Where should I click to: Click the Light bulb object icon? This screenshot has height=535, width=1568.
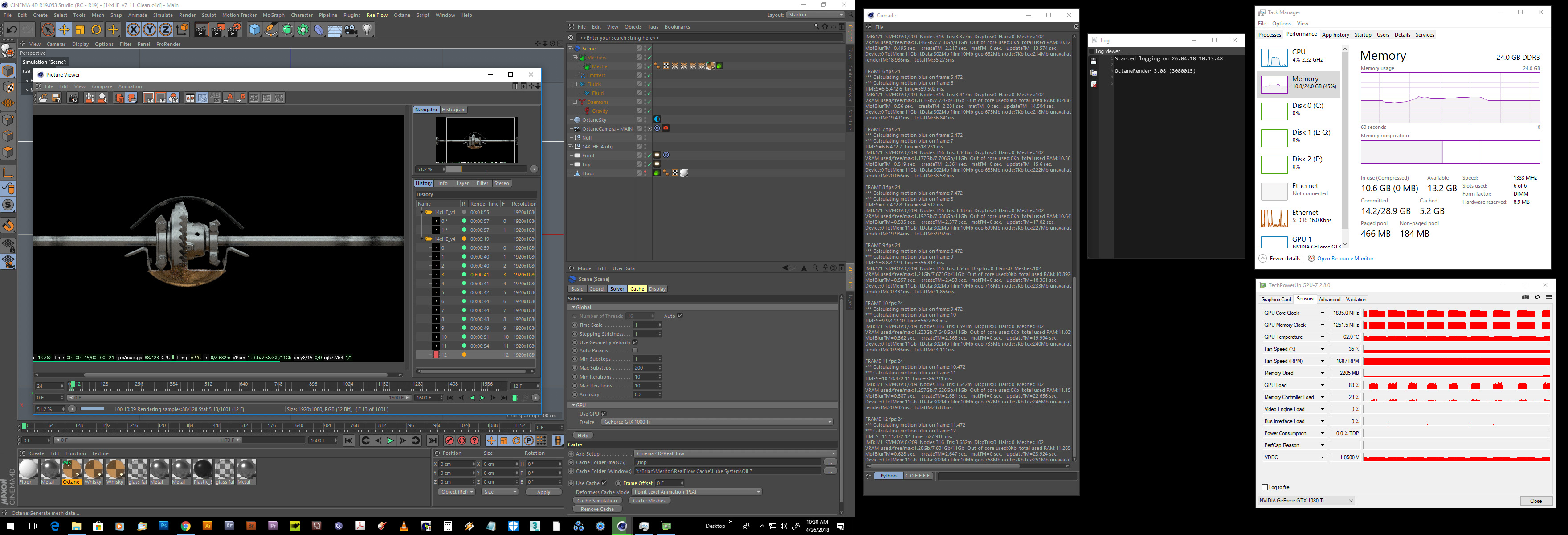click(367, 29)
